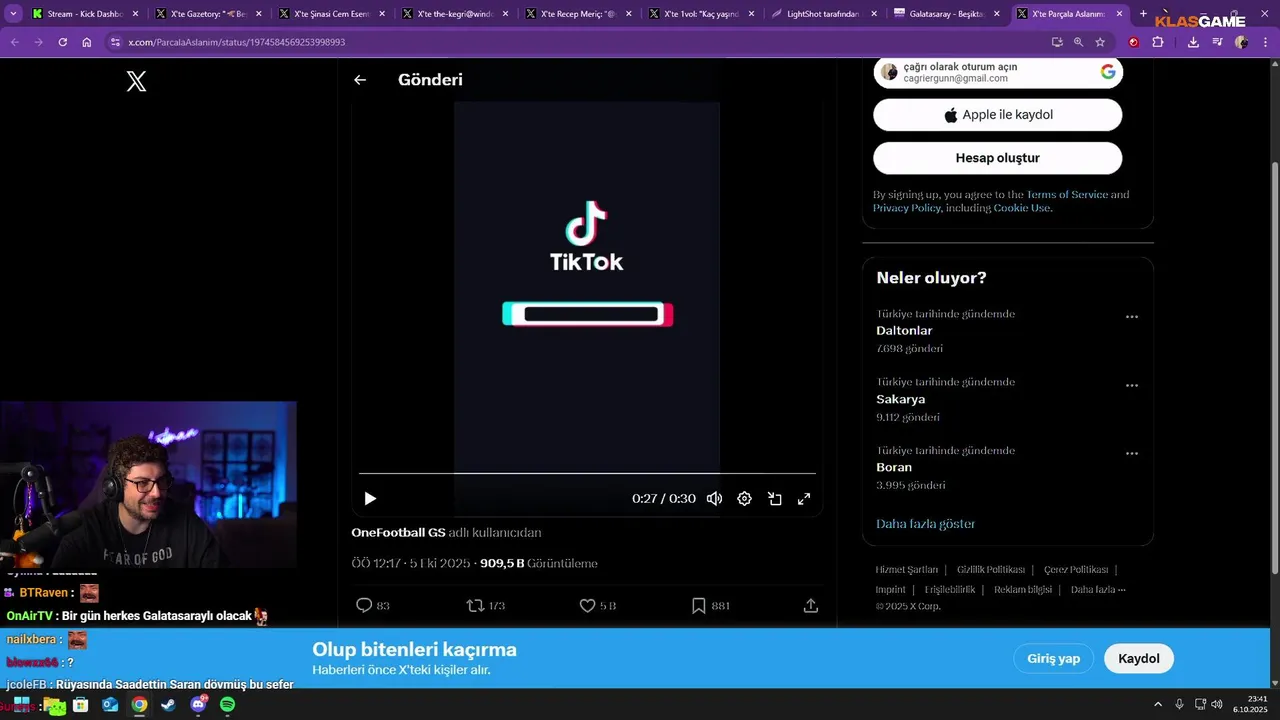Open Gizlilik Politikası footer link

click(x=991, y=570)
